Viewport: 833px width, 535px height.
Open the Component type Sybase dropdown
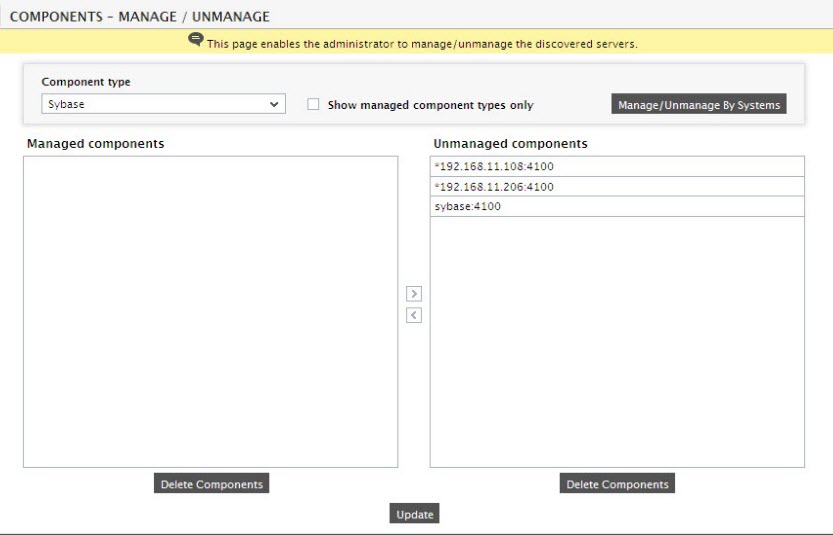pyautogui.click(x=164, y=104)
